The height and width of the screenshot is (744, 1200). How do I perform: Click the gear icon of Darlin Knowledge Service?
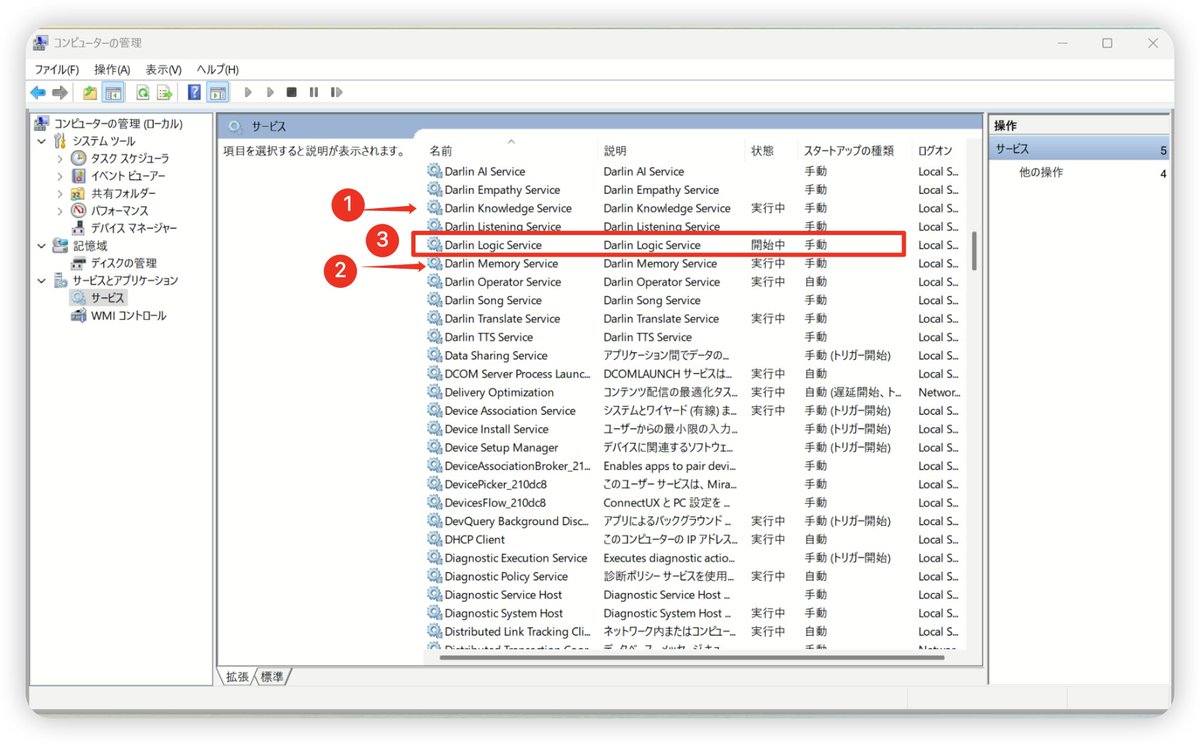pyautogui.click(x=434, y=208)
